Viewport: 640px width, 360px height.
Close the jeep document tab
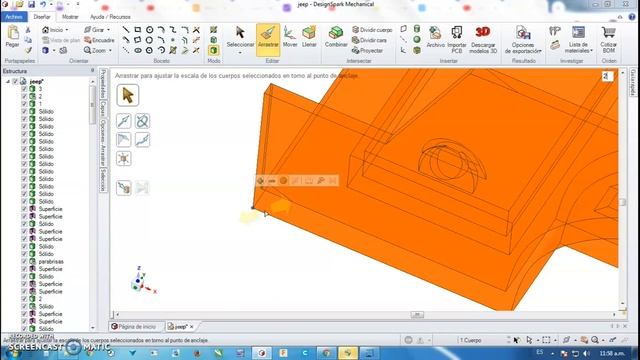pyautogui.click(x=192, y=327)
